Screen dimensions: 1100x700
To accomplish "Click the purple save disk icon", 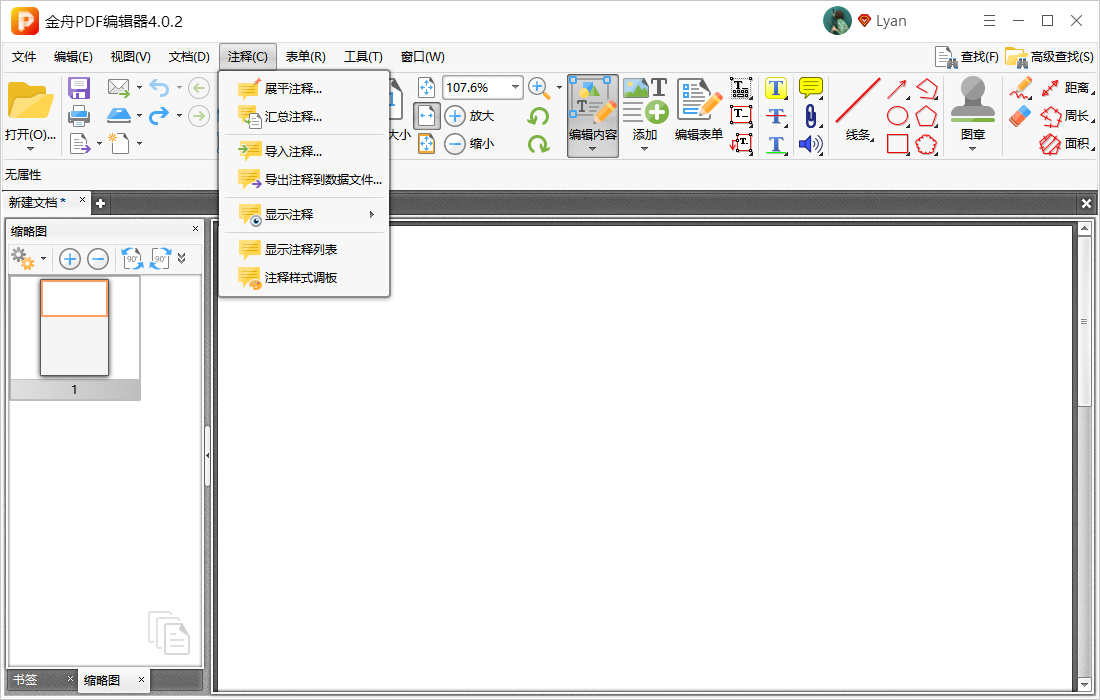I will (79, 88).
